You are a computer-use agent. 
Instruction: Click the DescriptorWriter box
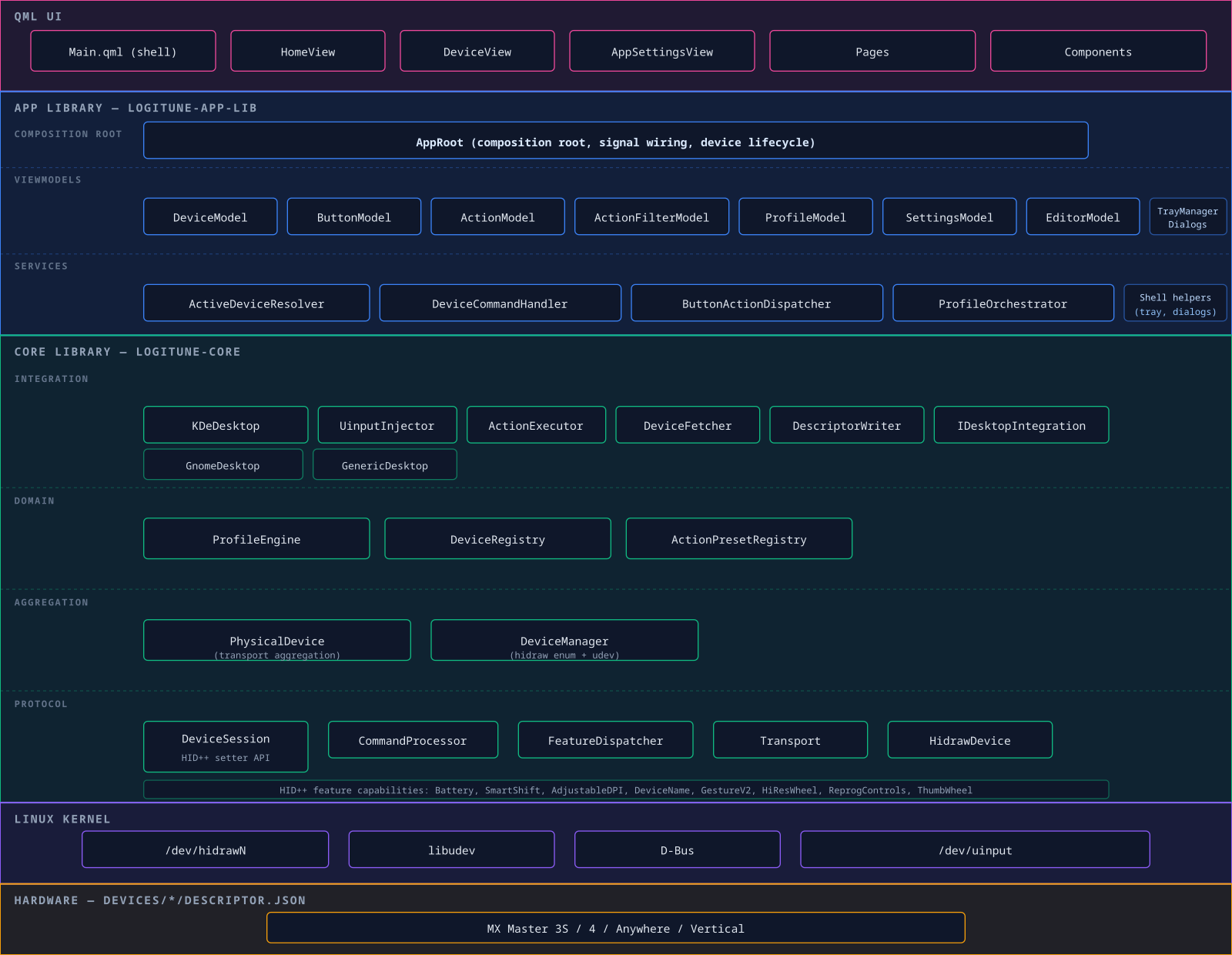[847, 425]
